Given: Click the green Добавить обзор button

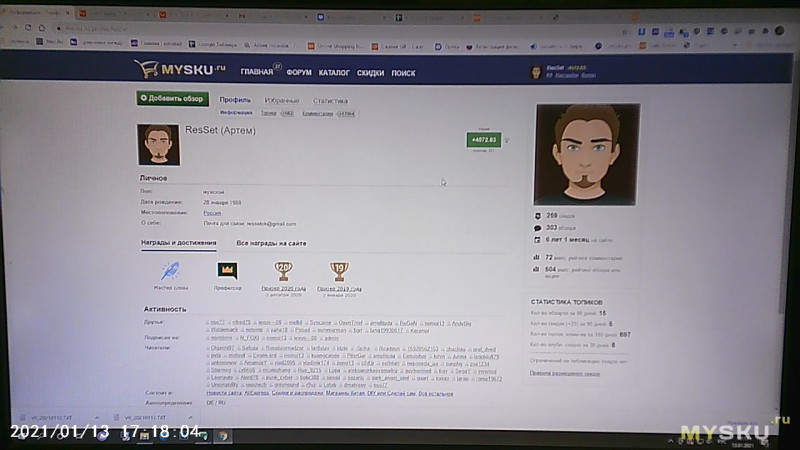Looking at the screenshot, I should click(172, 98).
